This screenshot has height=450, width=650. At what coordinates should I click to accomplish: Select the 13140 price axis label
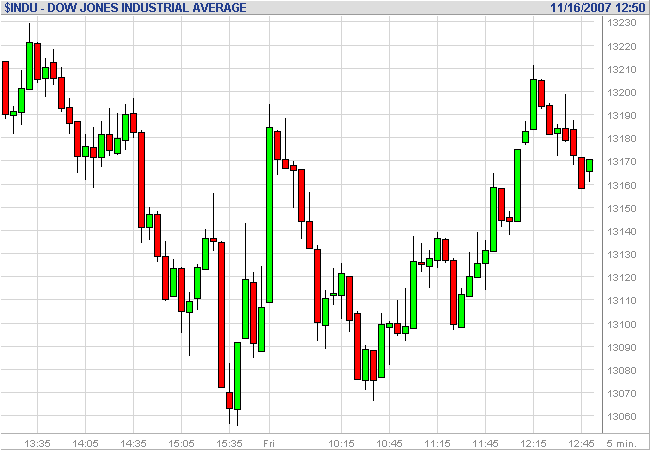point(621,231)
